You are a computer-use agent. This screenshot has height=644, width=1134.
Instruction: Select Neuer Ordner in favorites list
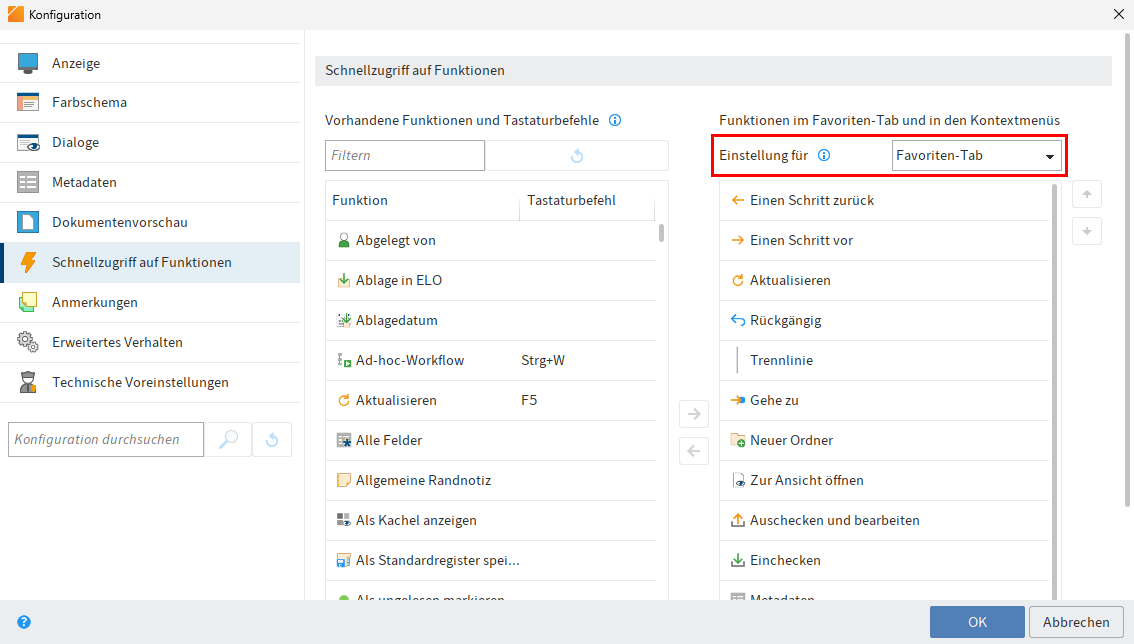(x=791, y=440)
